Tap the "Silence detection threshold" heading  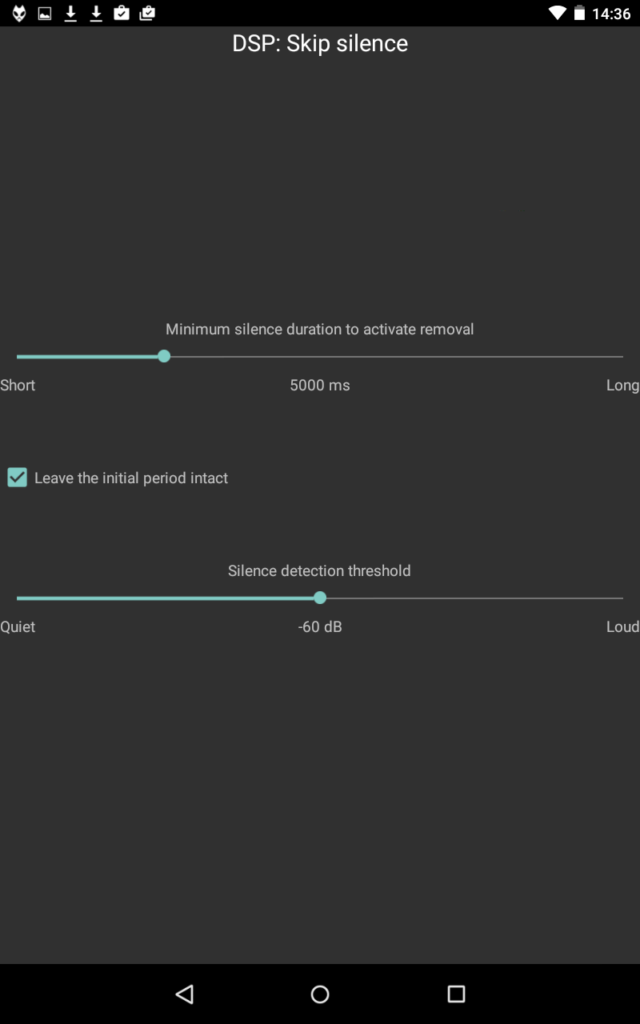(319, 571)
